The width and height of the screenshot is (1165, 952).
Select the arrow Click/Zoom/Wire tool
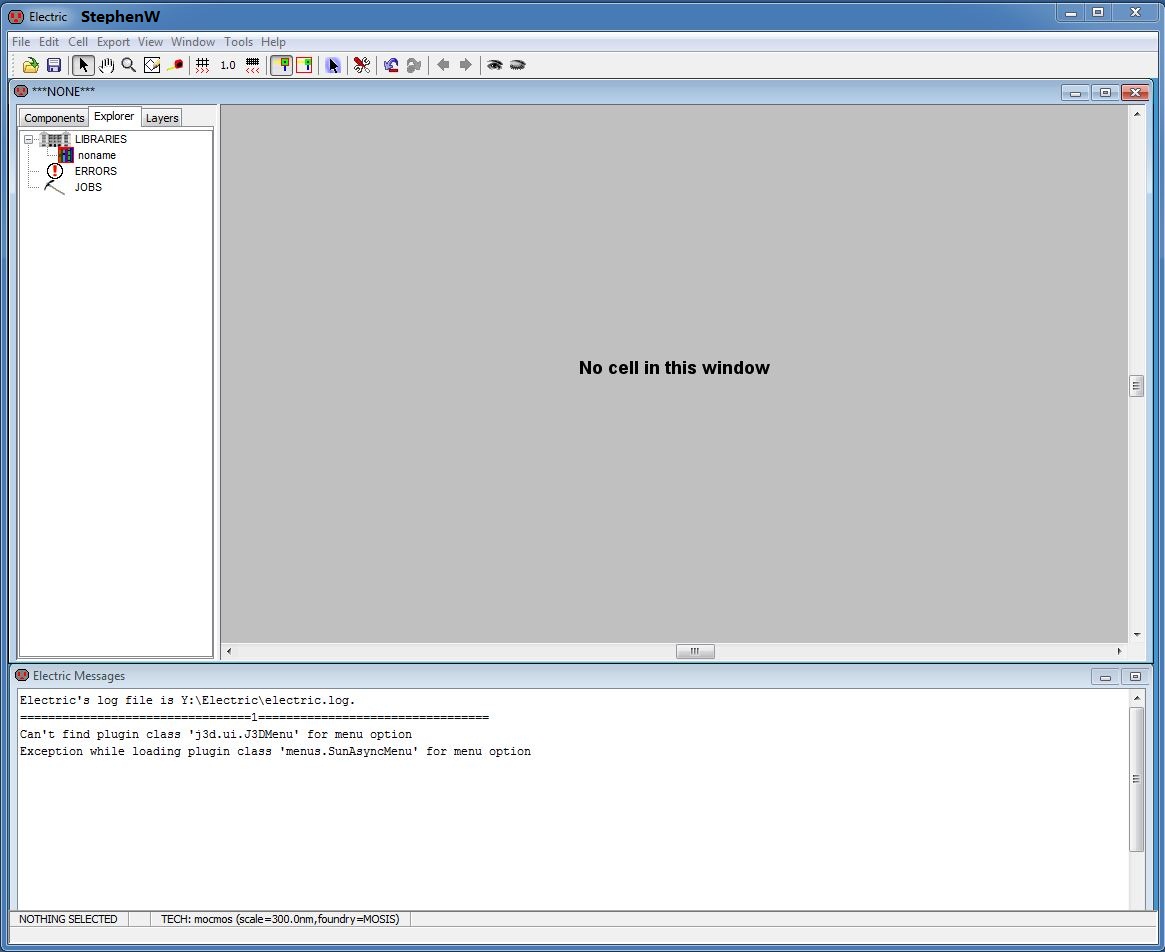pos(83,65)
